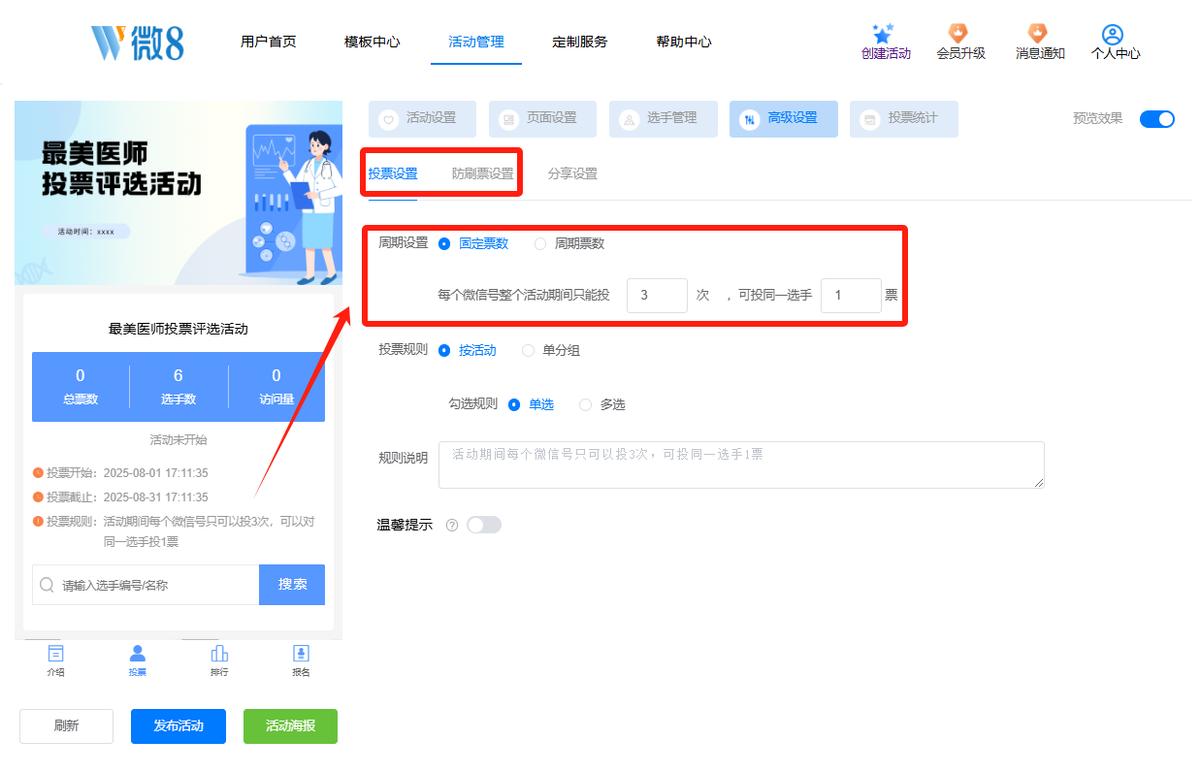Switch to 投票设置 sub-tab

(393, 174)
